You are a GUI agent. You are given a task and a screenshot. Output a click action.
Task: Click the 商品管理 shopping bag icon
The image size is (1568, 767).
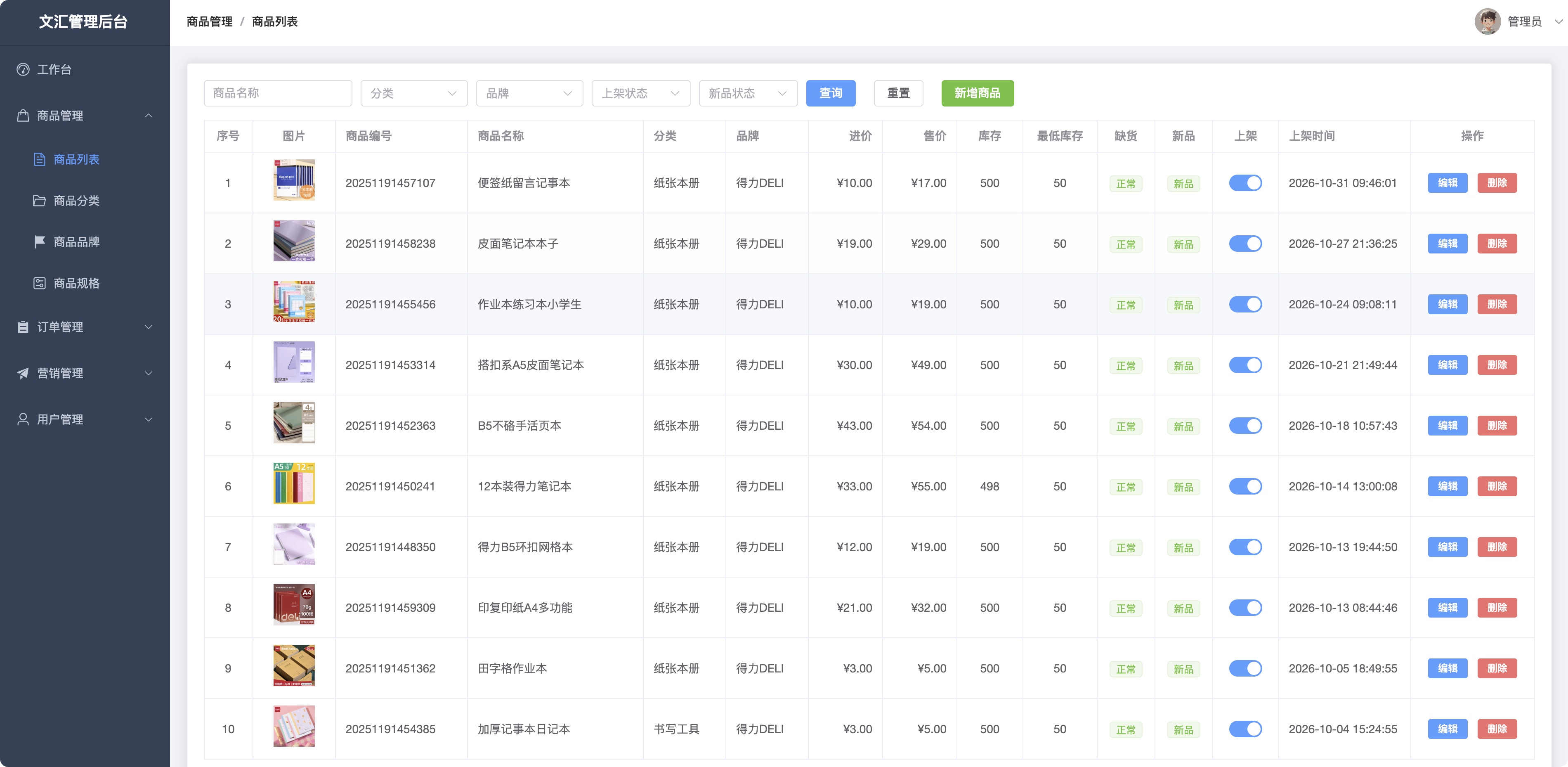(x=23, y=116)
